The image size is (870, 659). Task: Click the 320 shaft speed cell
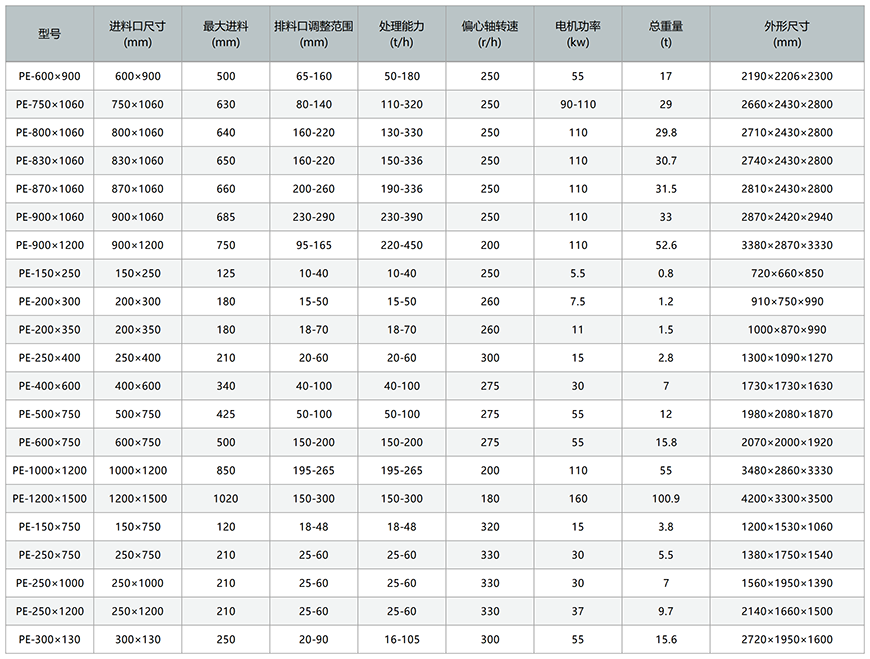coord(489,527)
